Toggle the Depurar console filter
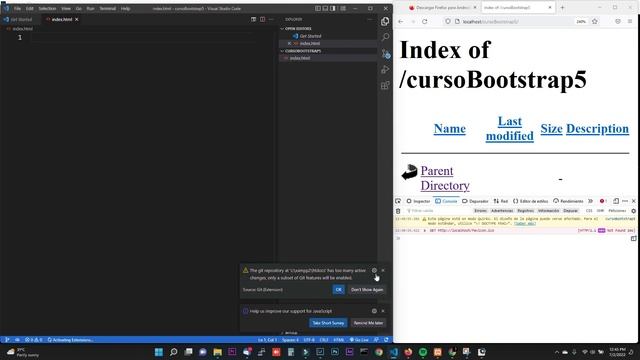The height and width of the screenshot is (360, 640). 570,211
